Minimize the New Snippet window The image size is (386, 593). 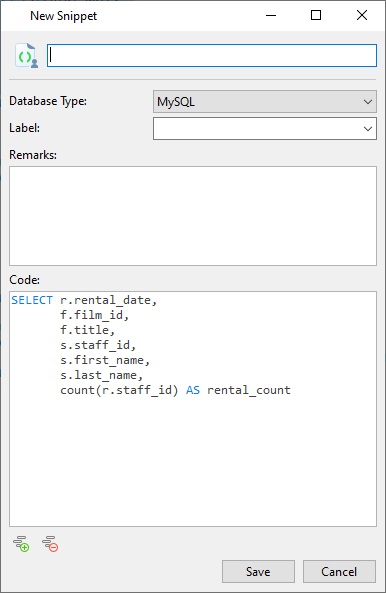(271, 16)
